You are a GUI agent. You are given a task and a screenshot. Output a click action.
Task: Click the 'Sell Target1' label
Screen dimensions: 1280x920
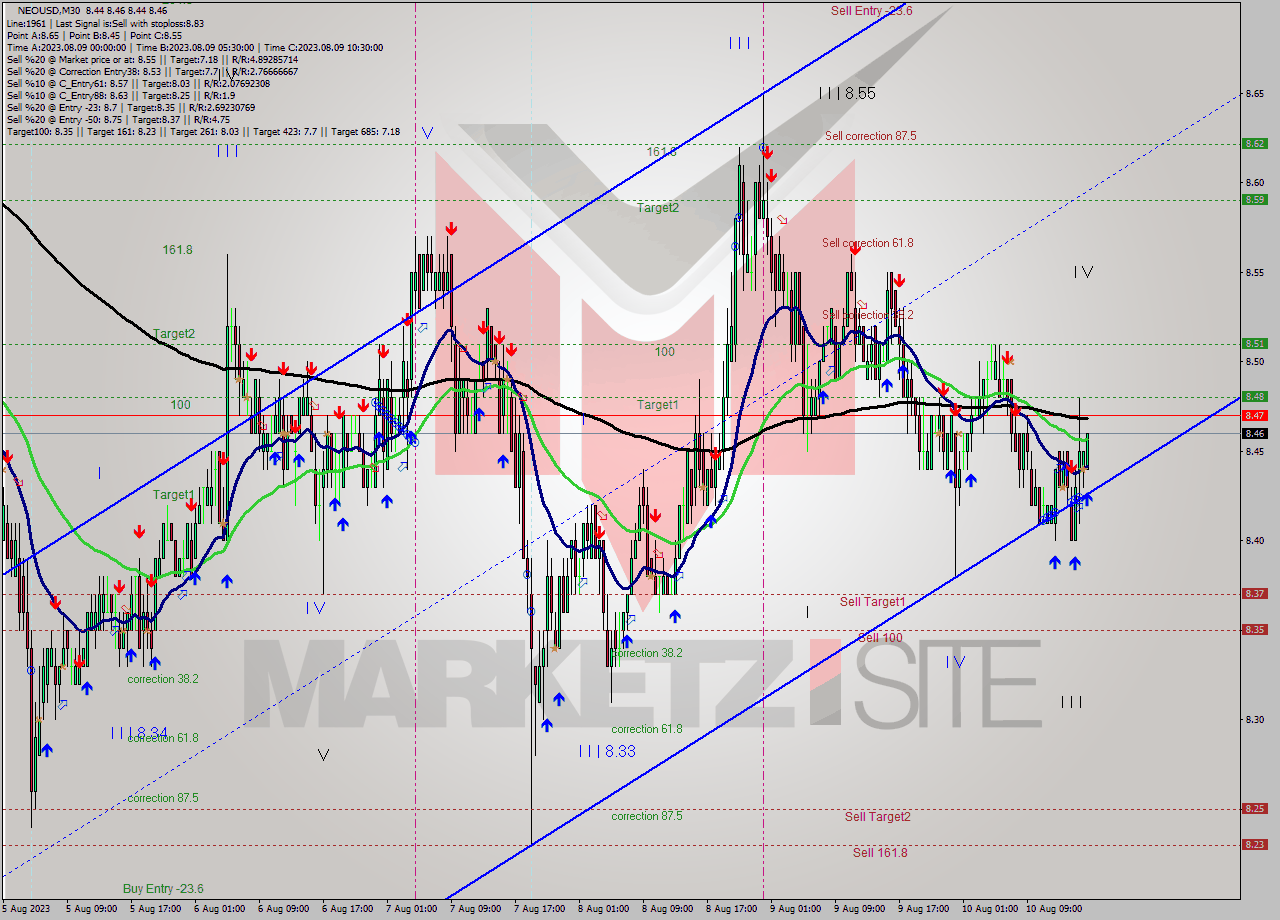click(873, 601)
